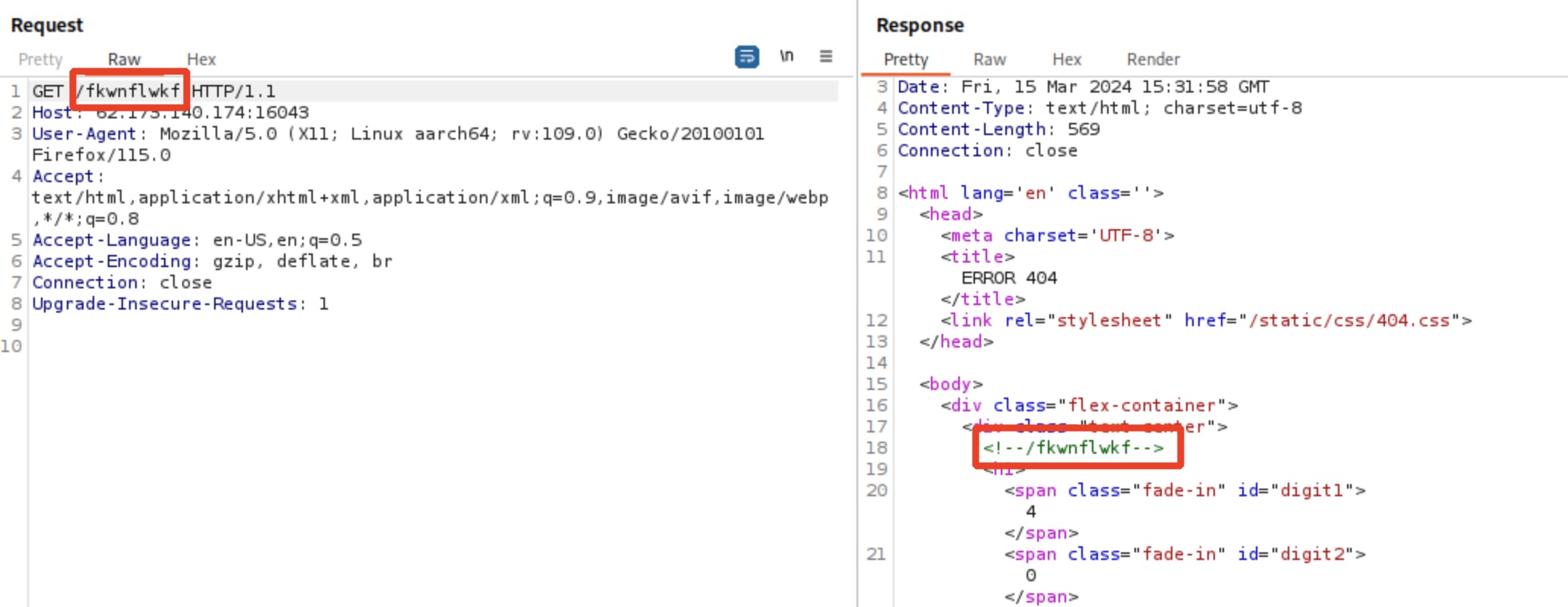The height and width of the screenshot is (607, 1568).
Task: Click the HTTP/1.1 text in request
Action: (x=233, y=91)
